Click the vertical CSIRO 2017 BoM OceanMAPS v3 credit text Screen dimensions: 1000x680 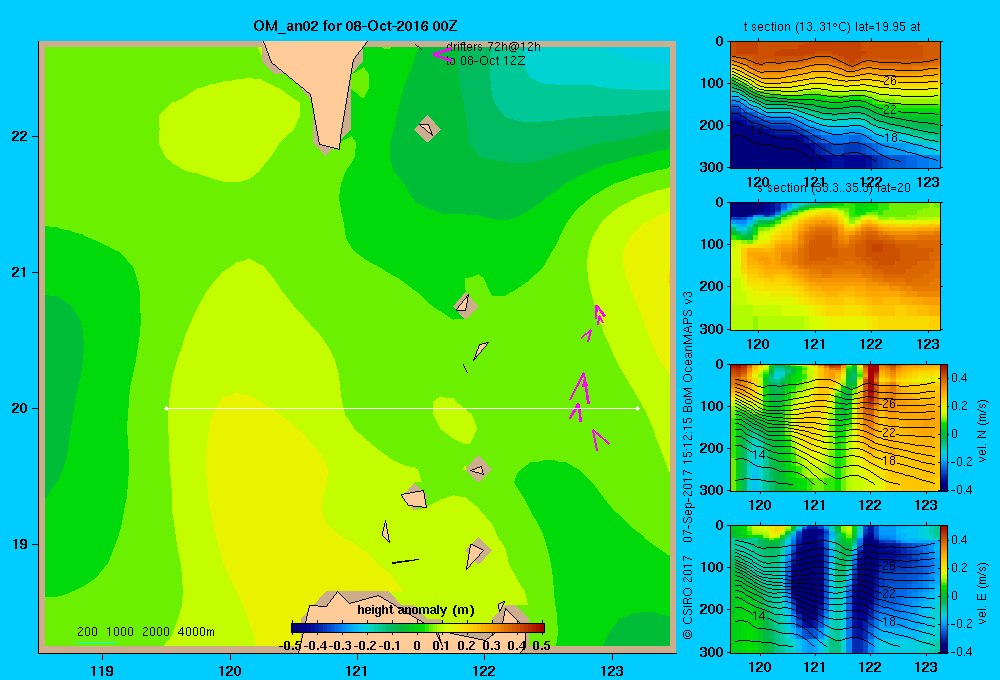688,464
